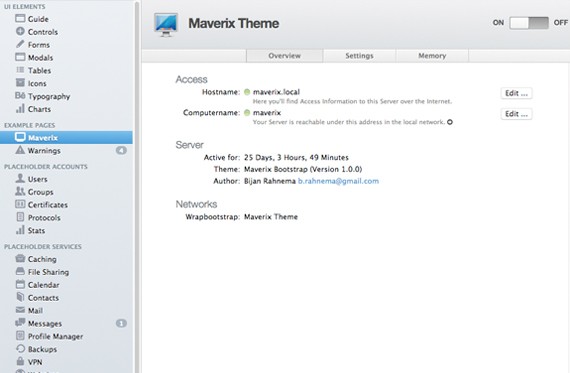Click the Controls plus icon
Viewport: 570px width, 373px height.
click(20, 31)
